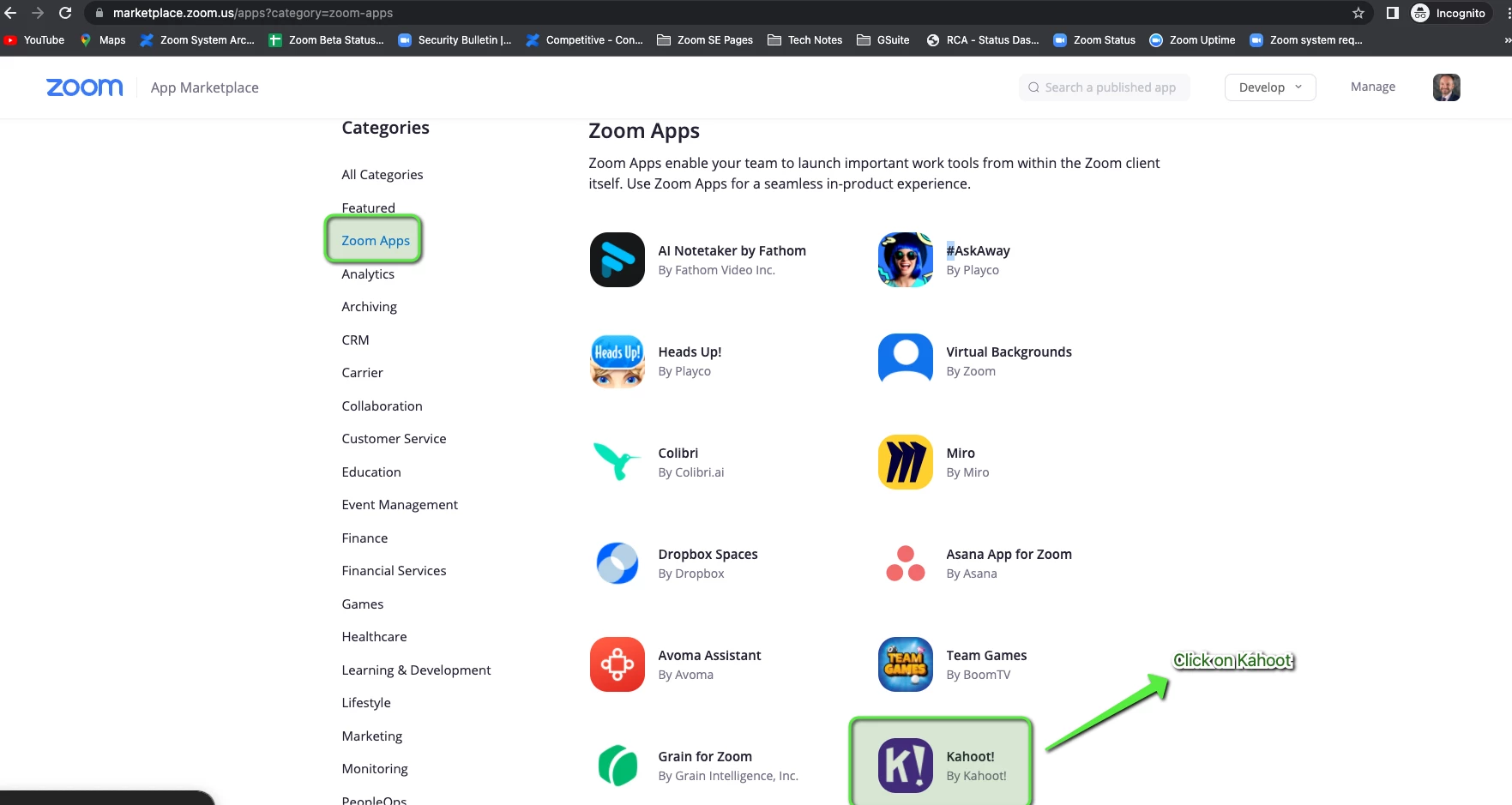Click the App Marketplace title link
This screenshot has height=805, width=1512.
(x=205, y=87)
